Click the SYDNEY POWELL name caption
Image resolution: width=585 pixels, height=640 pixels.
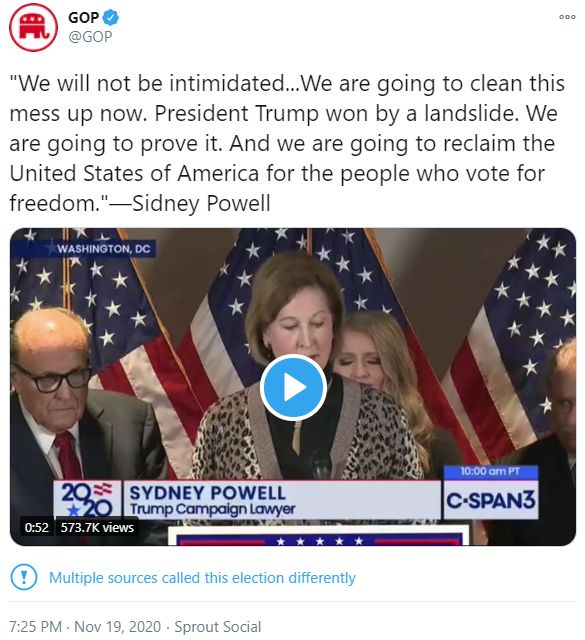(x=207, y=493)
